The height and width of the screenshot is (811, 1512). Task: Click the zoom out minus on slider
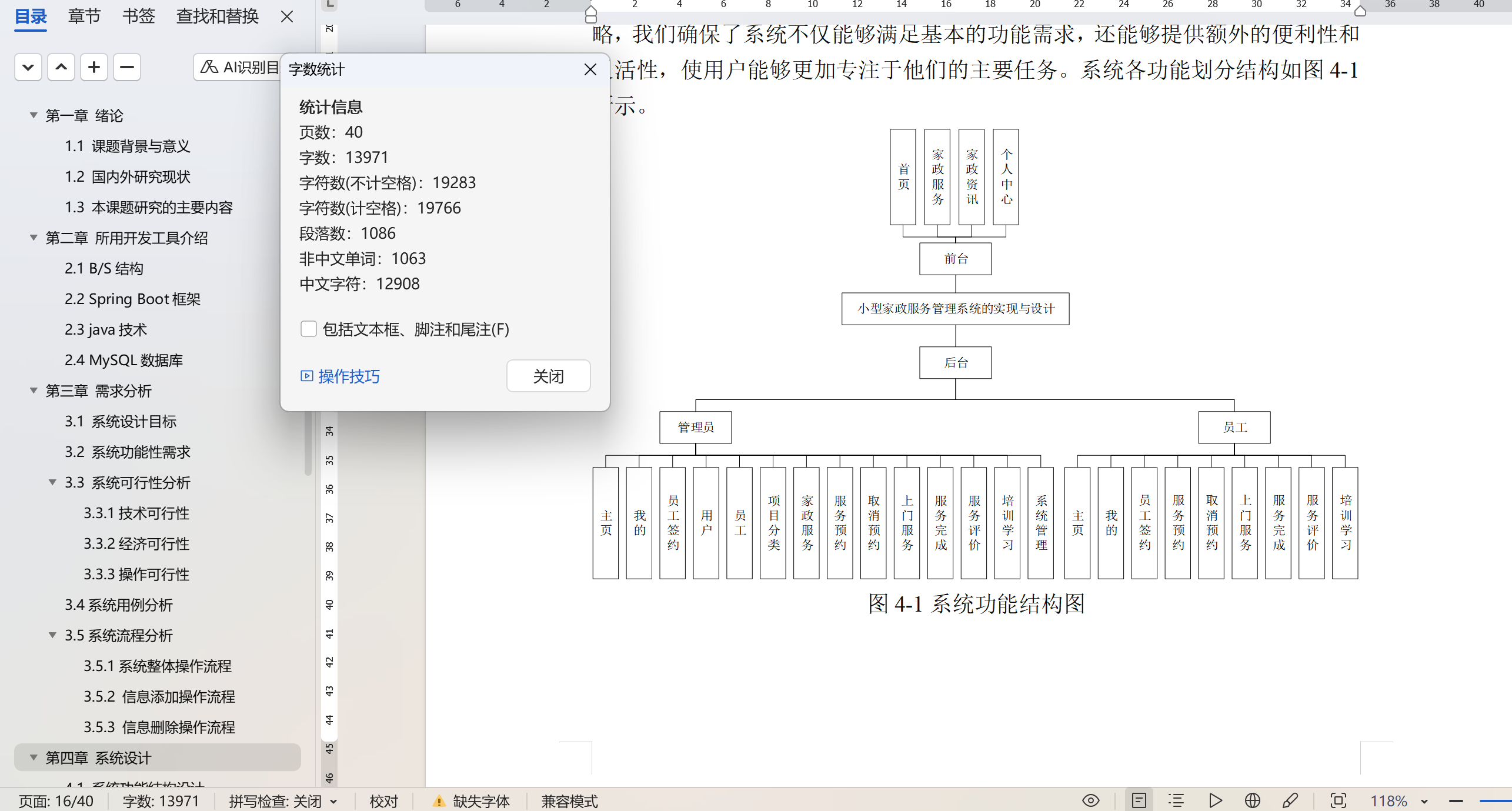1456,801
